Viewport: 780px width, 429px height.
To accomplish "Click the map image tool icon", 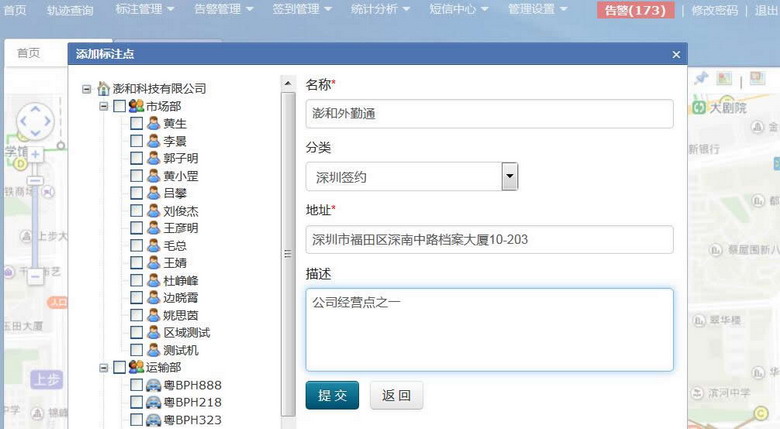I will pyautogui.click(x=724, y=78).
